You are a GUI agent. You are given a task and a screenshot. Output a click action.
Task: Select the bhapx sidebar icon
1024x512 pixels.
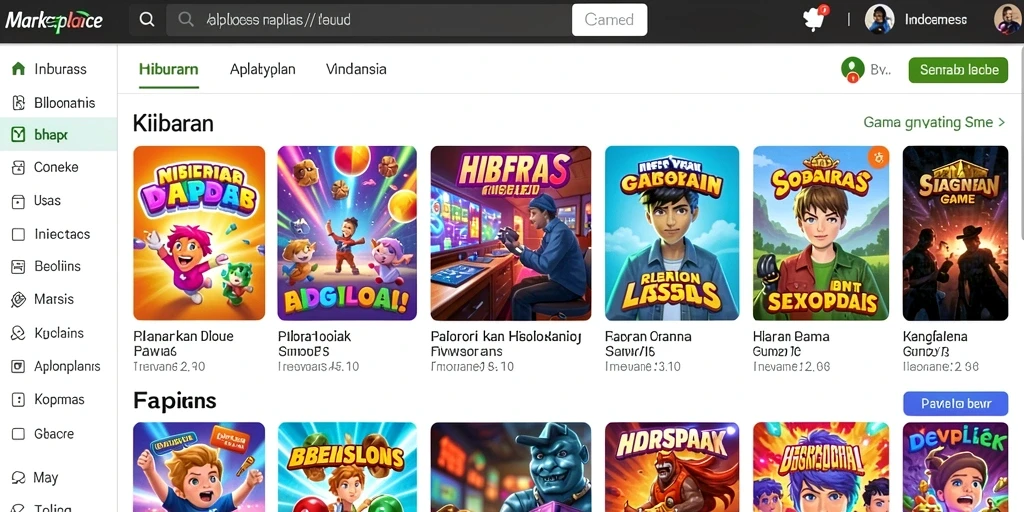click(x=18, y=135)
